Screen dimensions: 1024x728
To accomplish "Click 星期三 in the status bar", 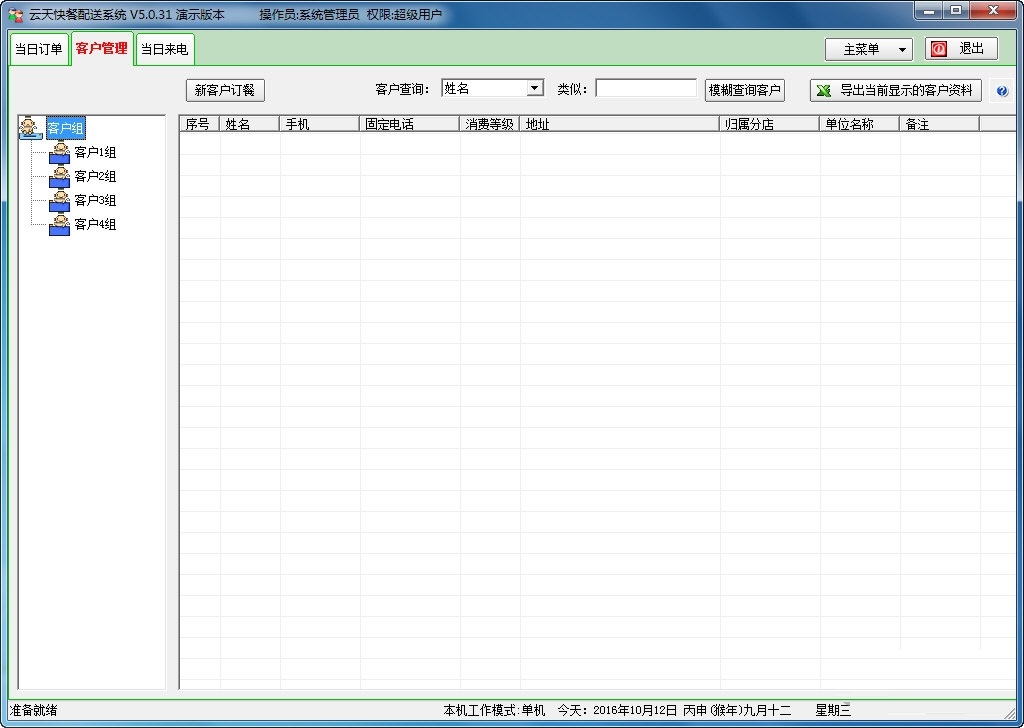I will (x=833, y=710).
